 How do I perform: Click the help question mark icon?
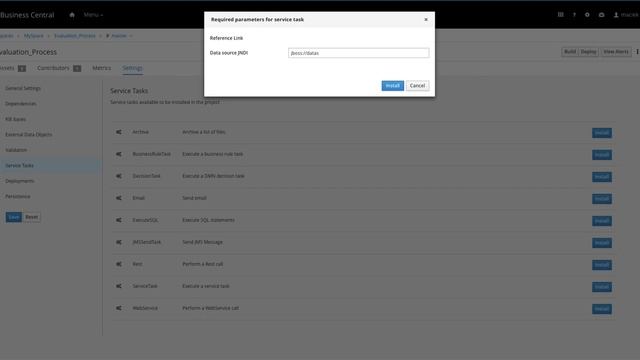pos(574,15)
